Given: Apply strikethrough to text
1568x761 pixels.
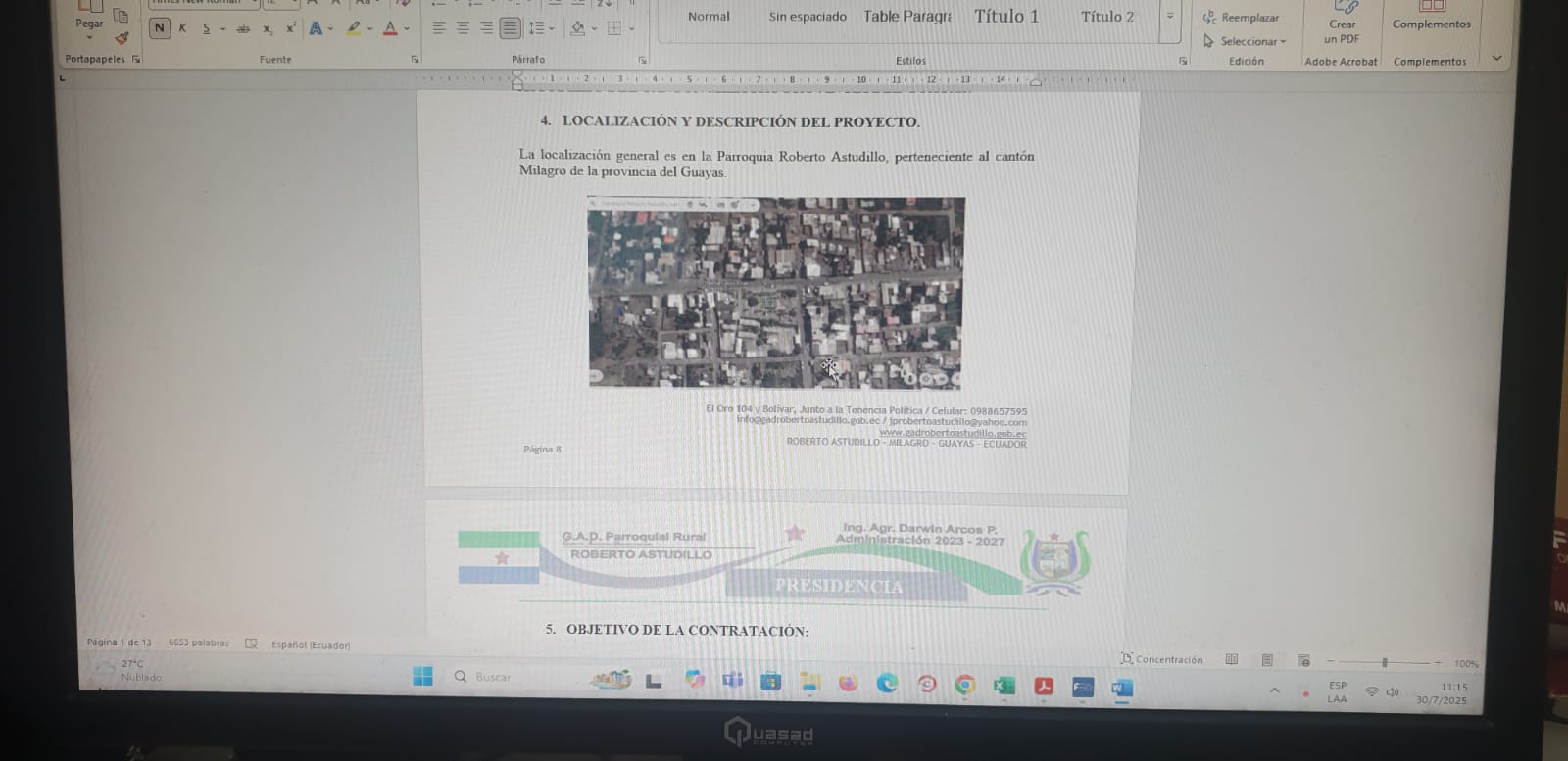Looking at the screenshot, I should tap(243, 29).
